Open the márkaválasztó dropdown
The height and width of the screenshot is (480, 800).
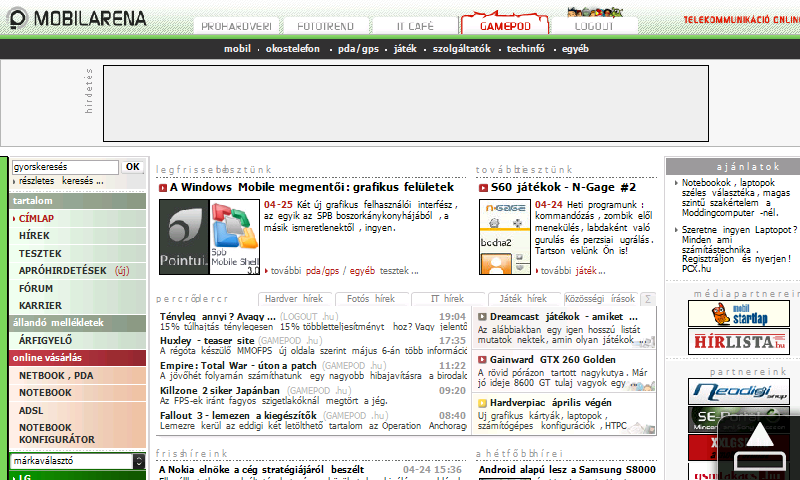(78, 461)
